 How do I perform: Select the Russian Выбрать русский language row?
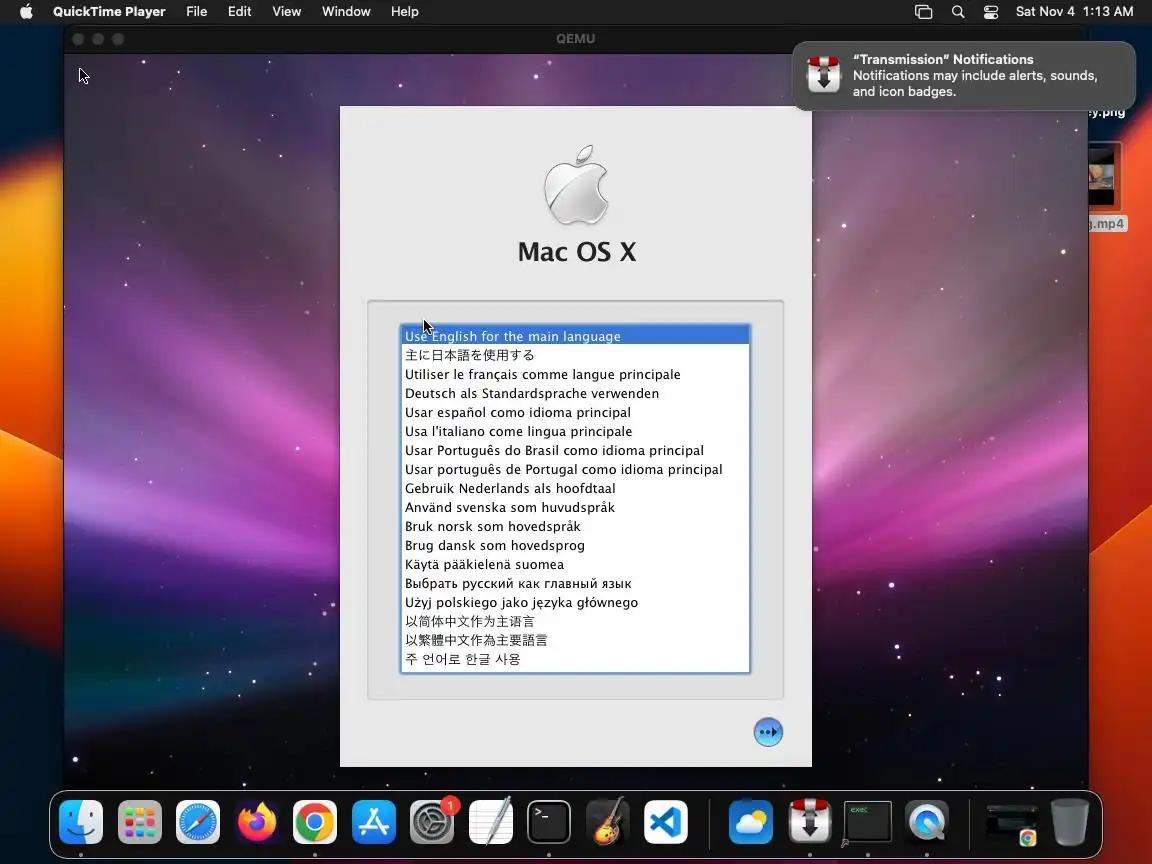575,583
